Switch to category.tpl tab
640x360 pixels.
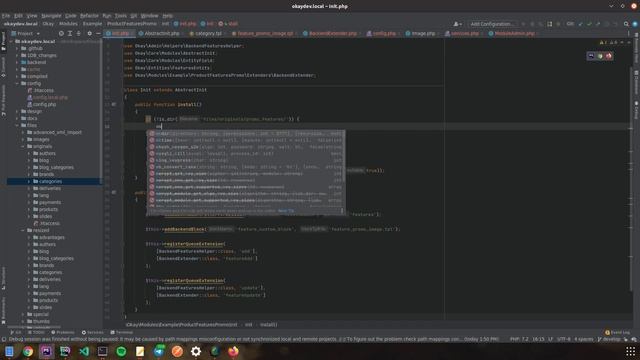coord(208,33)
